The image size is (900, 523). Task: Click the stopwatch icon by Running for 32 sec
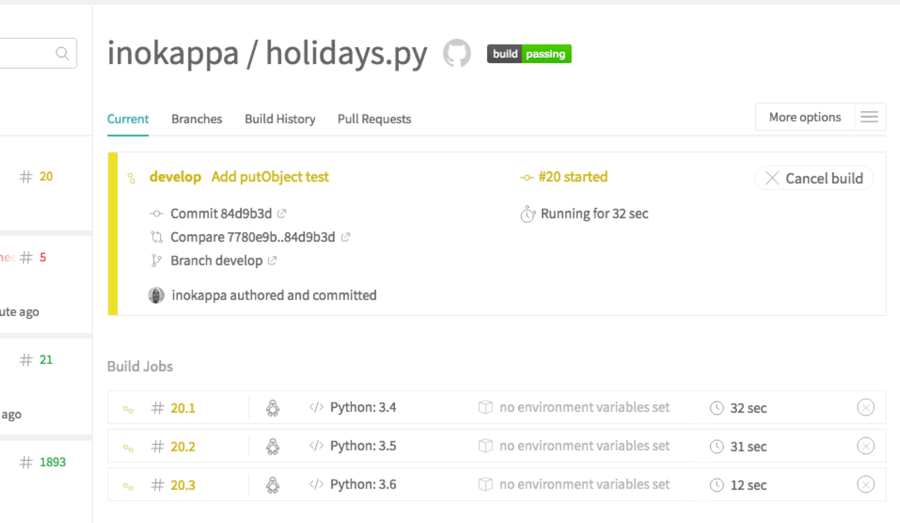point(527,214)
